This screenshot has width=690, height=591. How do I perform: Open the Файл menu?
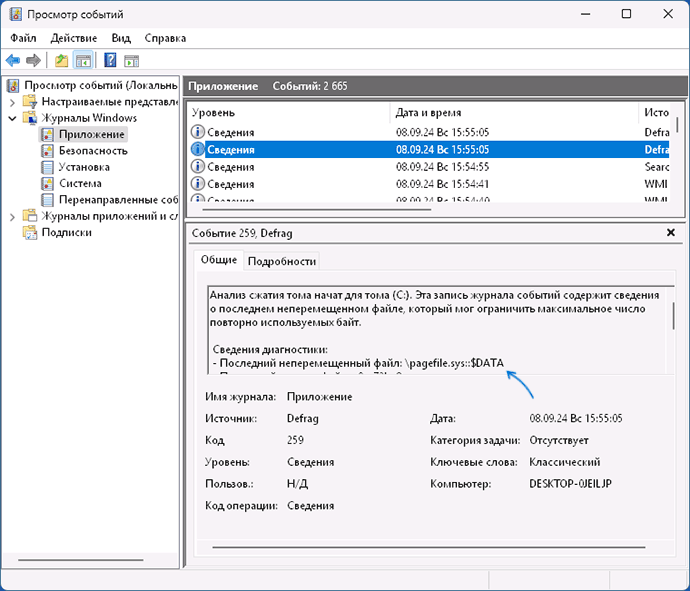point(23,38)
